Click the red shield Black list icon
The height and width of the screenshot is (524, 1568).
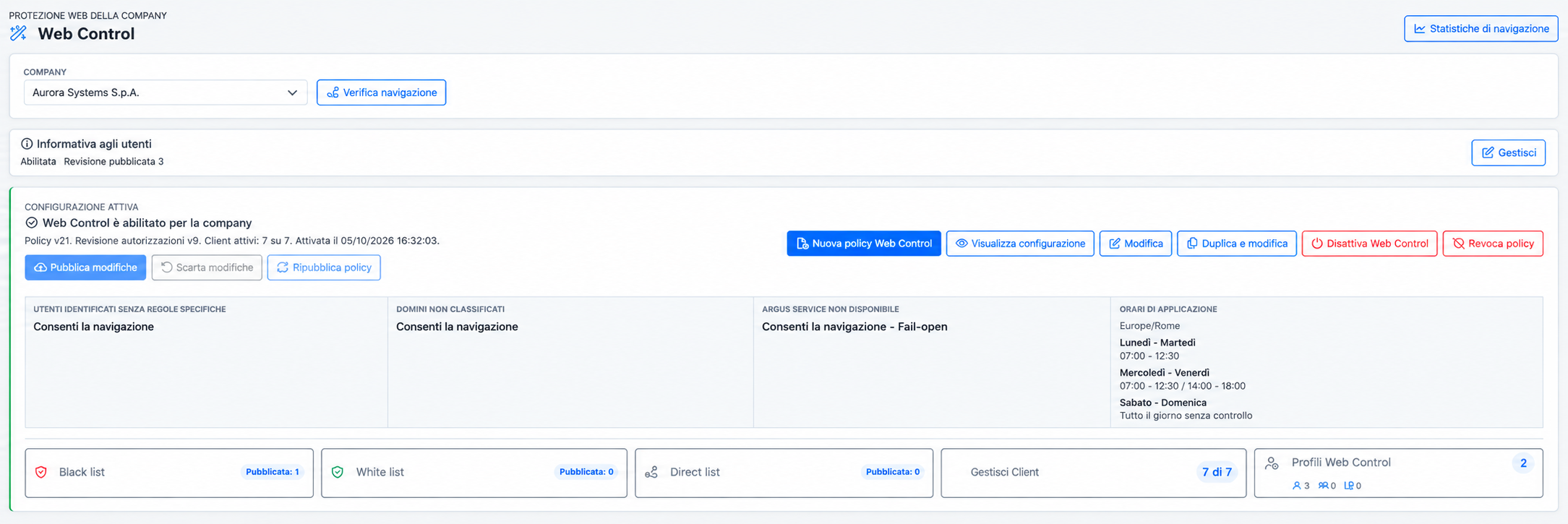(x=41, y=472)
